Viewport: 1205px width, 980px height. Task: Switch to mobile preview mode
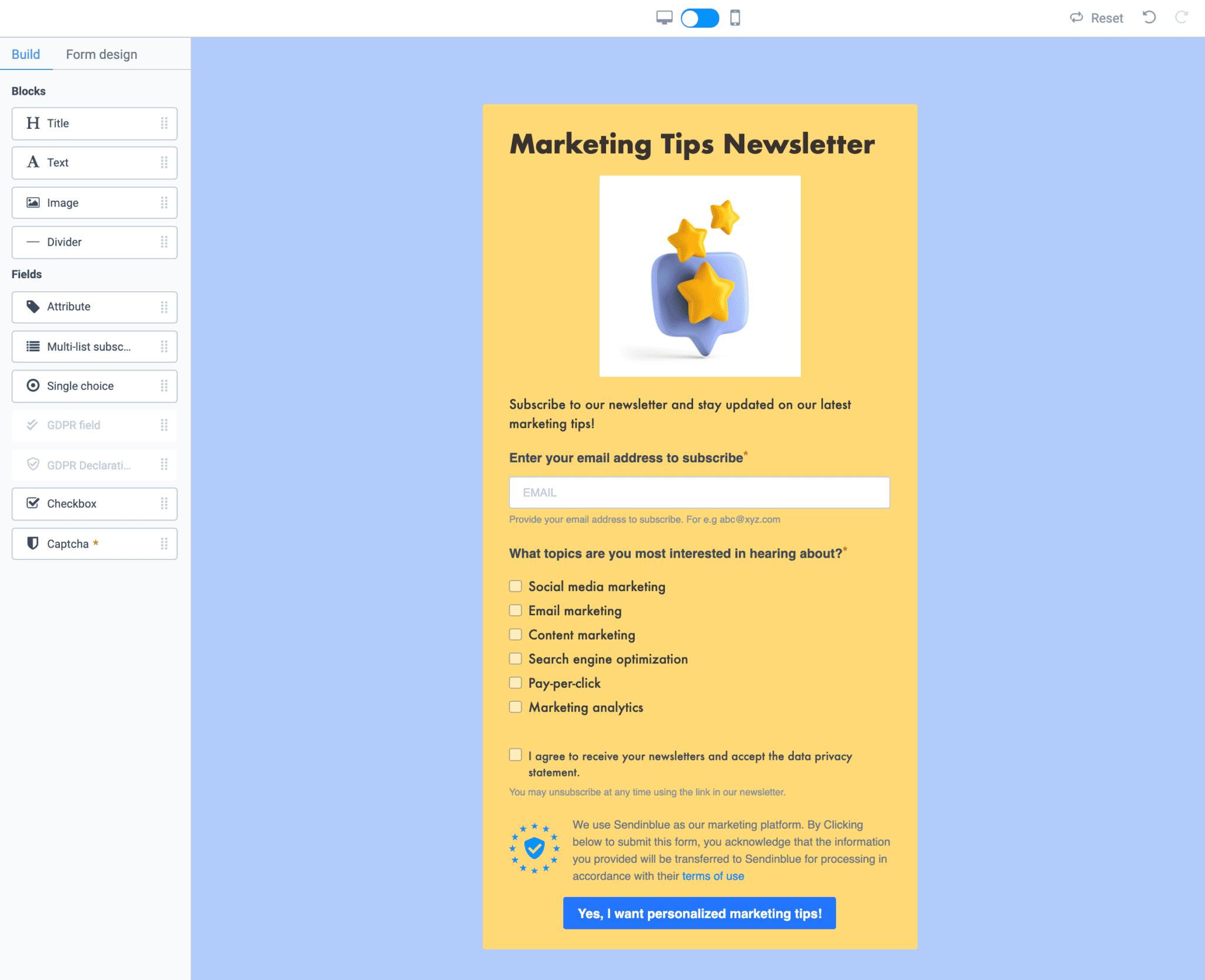point(735,18)
